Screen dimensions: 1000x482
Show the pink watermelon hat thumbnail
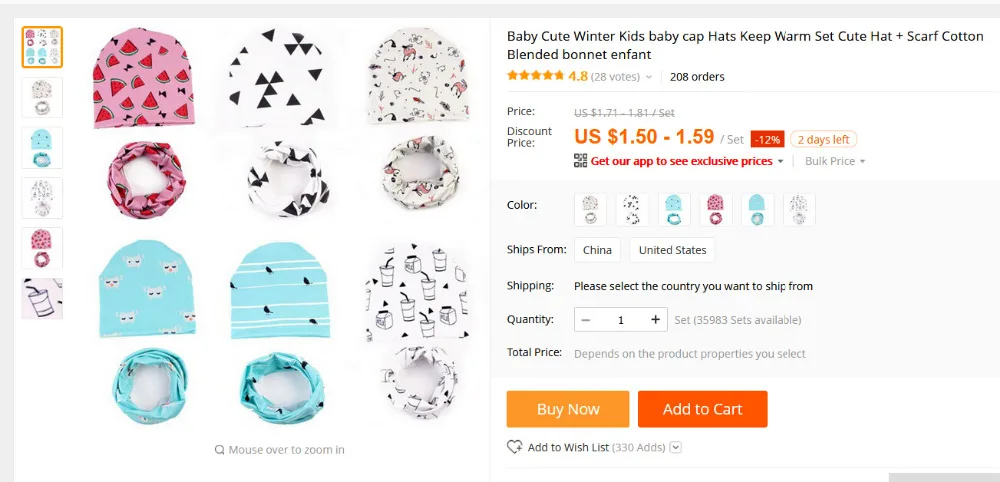point(42,248)
